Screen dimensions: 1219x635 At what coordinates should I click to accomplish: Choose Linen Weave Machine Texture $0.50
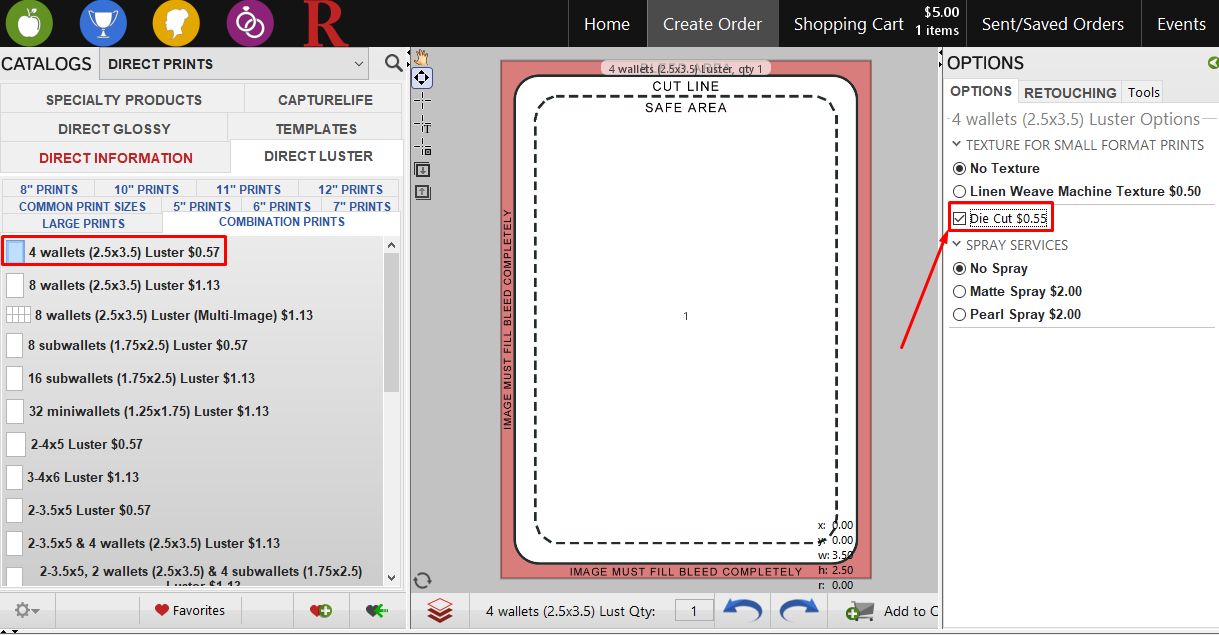click(960, 191)
